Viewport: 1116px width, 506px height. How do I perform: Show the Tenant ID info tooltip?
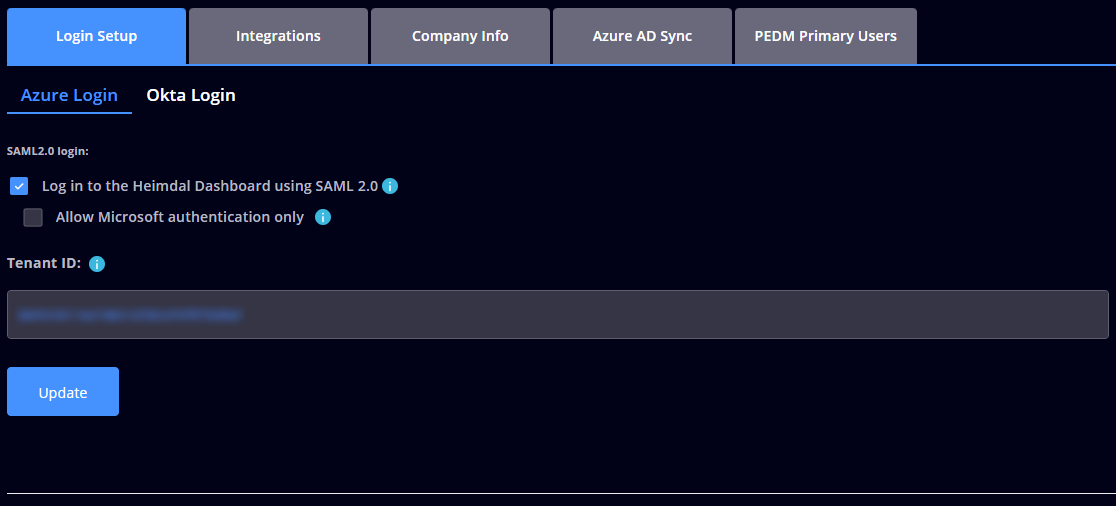coord(97,264)
